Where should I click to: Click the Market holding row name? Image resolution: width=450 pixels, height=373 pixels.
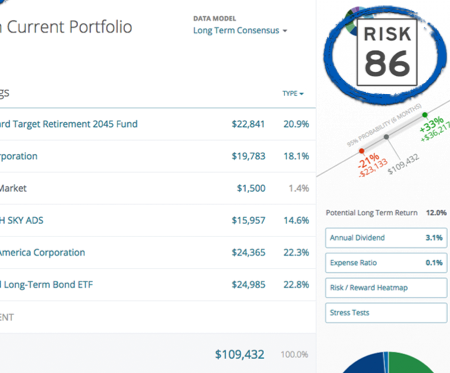[13, 188]
